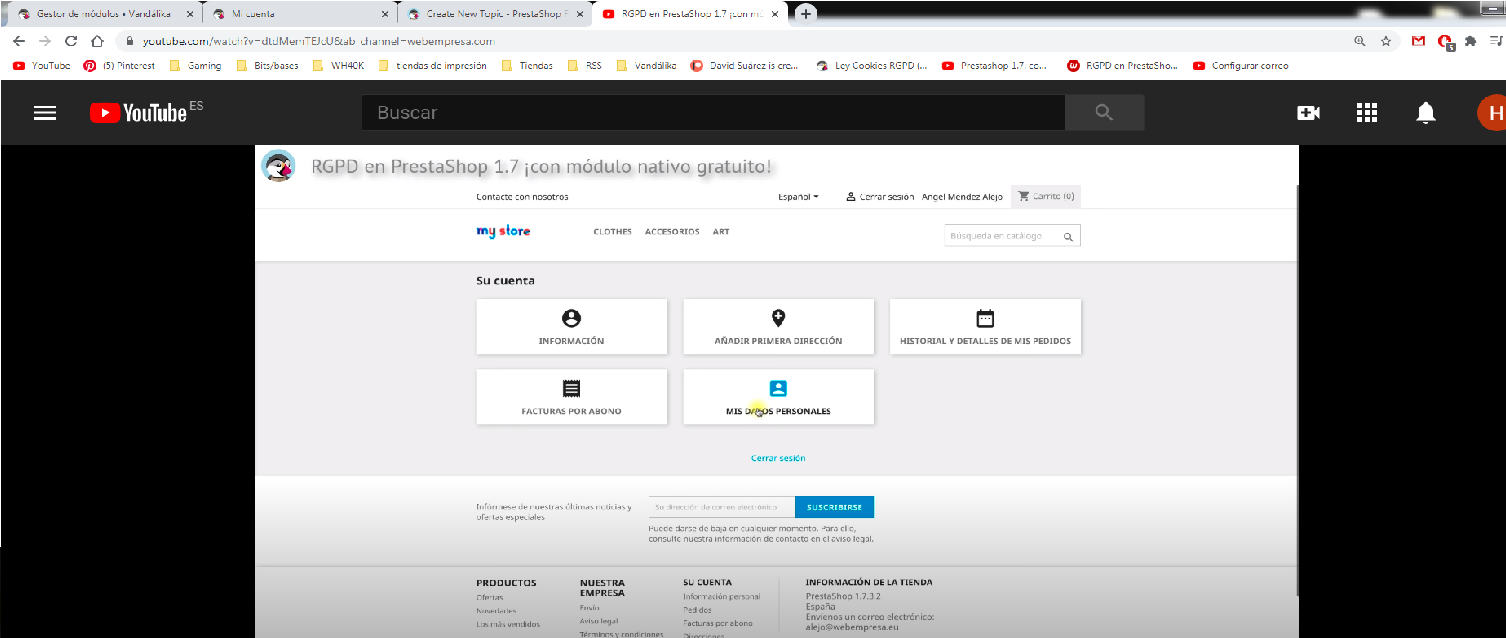Open the Gaming bookmarks folder
This screenshot has width=1506, height=638.
click(x=195, y=66)
